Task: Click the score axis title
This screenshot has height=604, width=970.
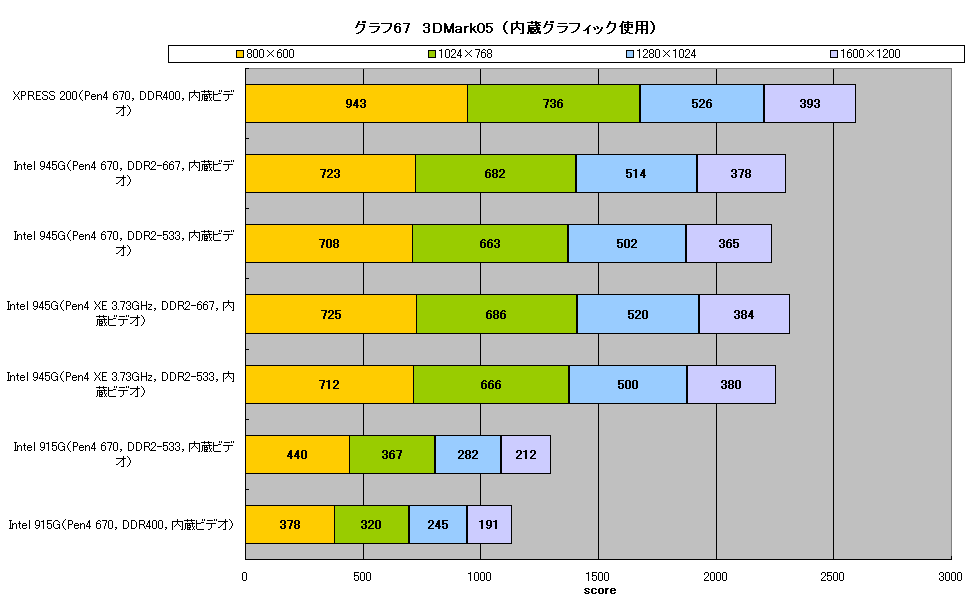Action: tap(599, 590)
